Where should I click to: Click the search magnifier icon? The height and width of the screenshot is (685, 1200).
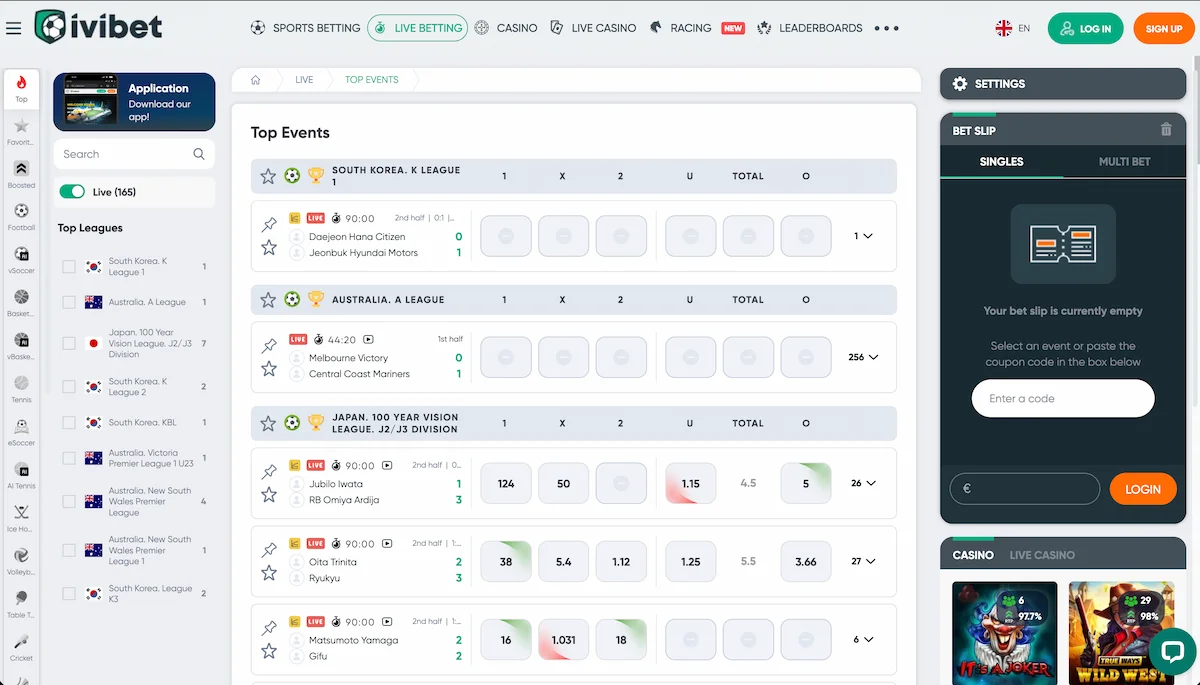pos(199,154)
